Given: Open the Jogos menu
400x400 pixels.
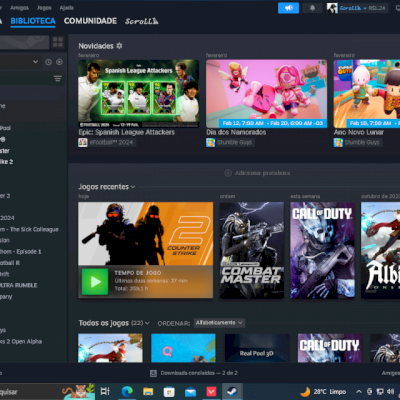Looking at the screenshot, I should tap(44, 8).
